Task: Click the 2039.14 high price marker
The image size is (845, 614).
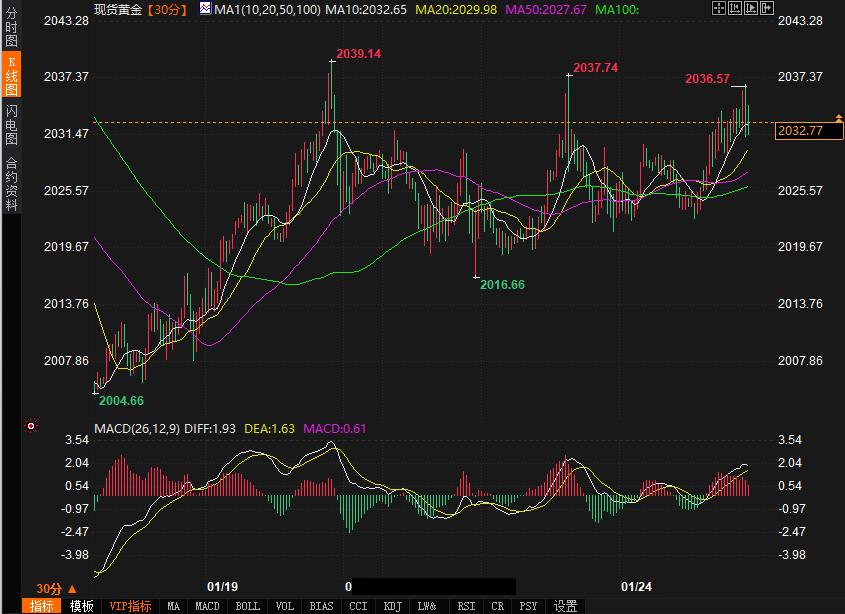Action: tap(359, 53)
